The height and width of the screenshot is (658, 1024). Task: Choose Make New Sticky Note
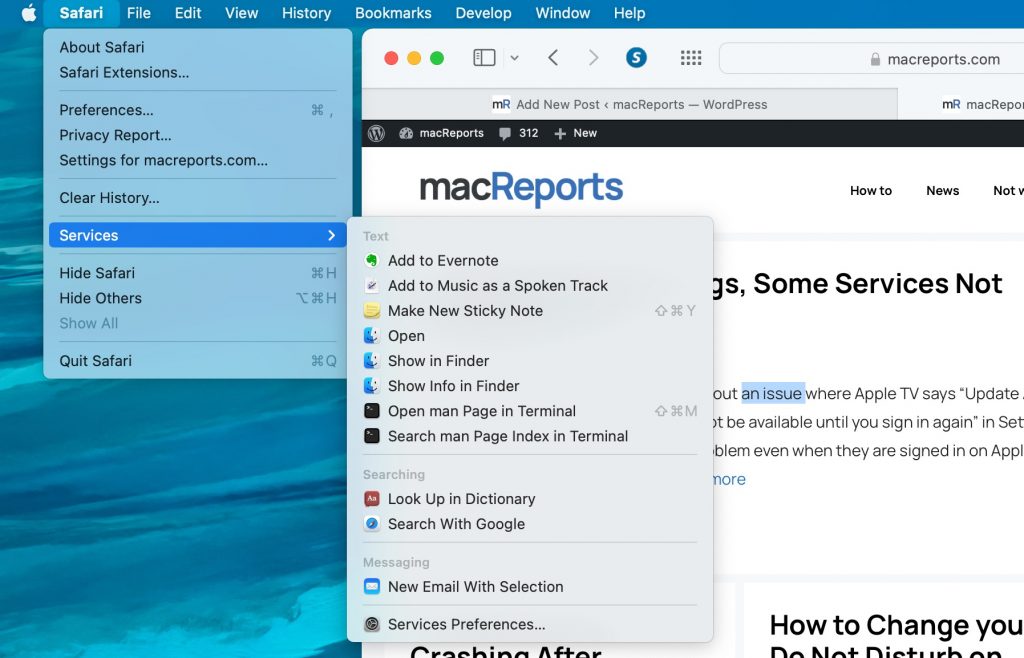click(530, 311)
